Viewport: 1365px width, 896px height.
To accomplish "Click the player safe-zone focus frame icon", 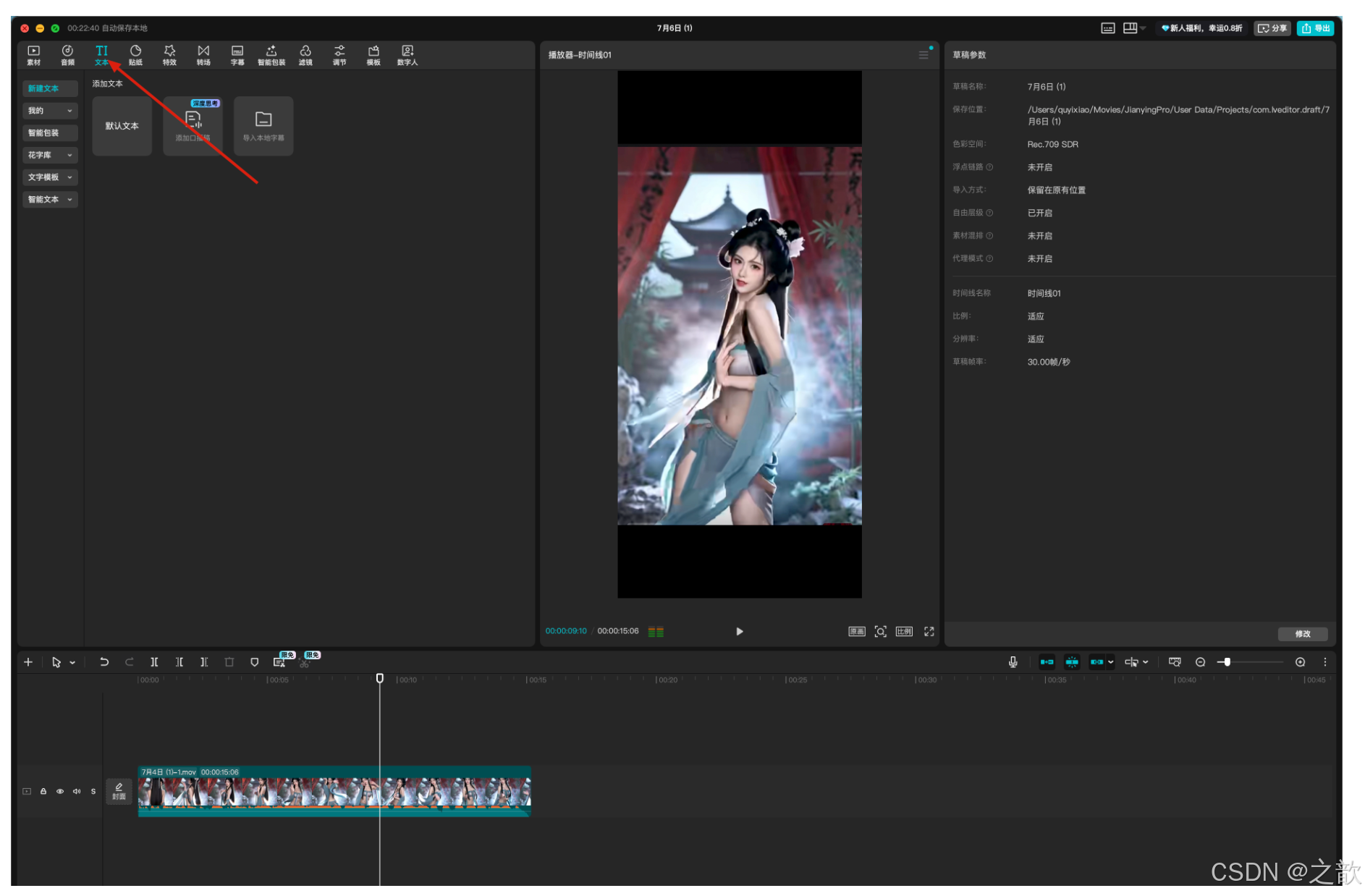I will click(880, 632).
